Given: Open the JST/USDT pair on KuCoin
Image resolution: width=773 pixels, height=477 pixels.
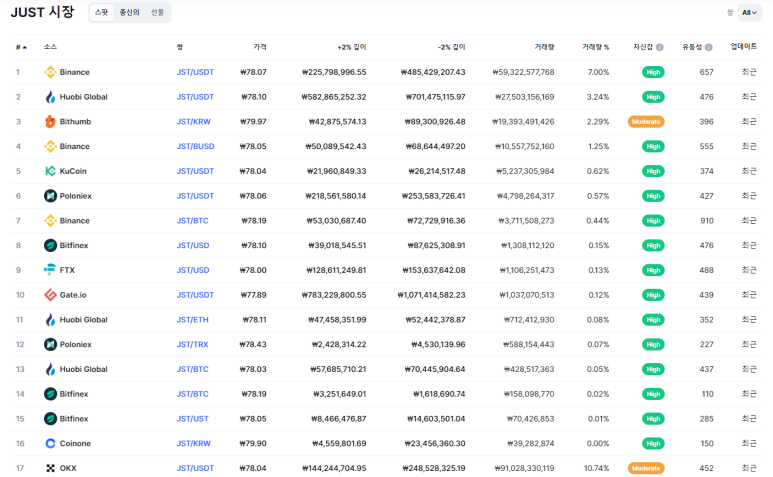Looking at the screenshot, I should 195,171.
